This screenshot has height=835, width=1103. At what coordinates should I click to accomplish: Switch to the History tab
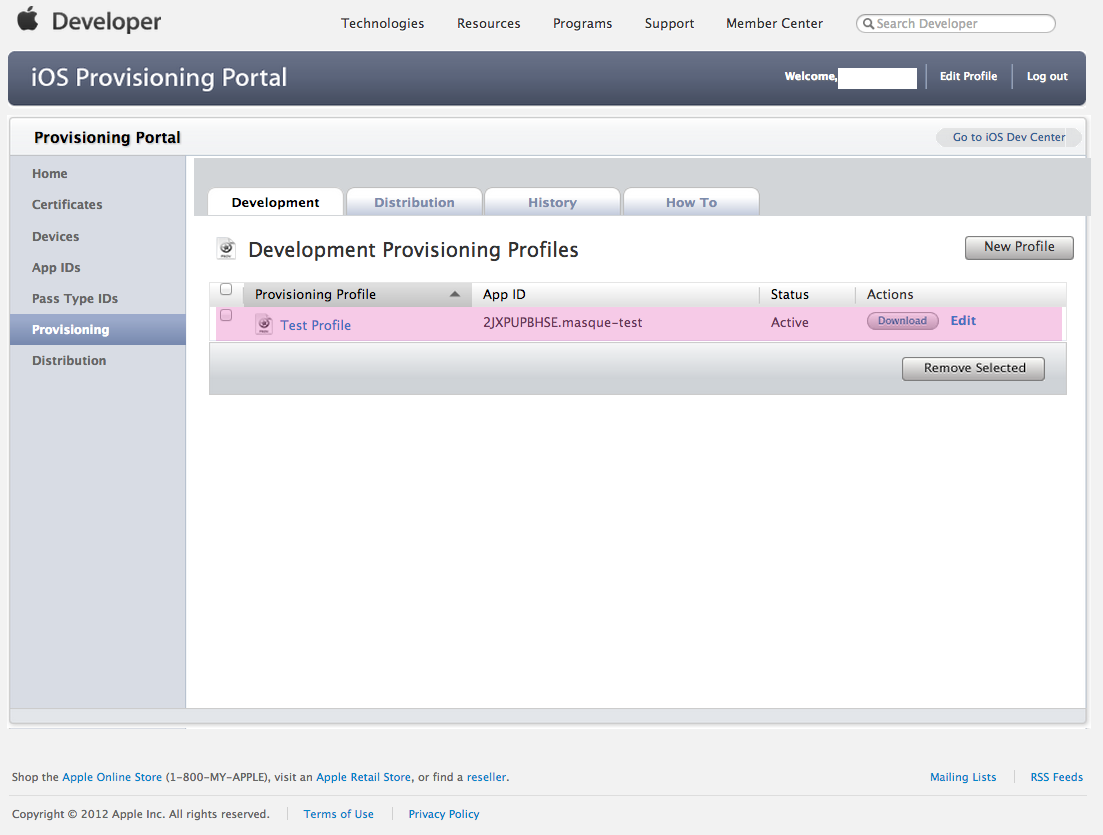pyautogui.click(x=552, y=202)
